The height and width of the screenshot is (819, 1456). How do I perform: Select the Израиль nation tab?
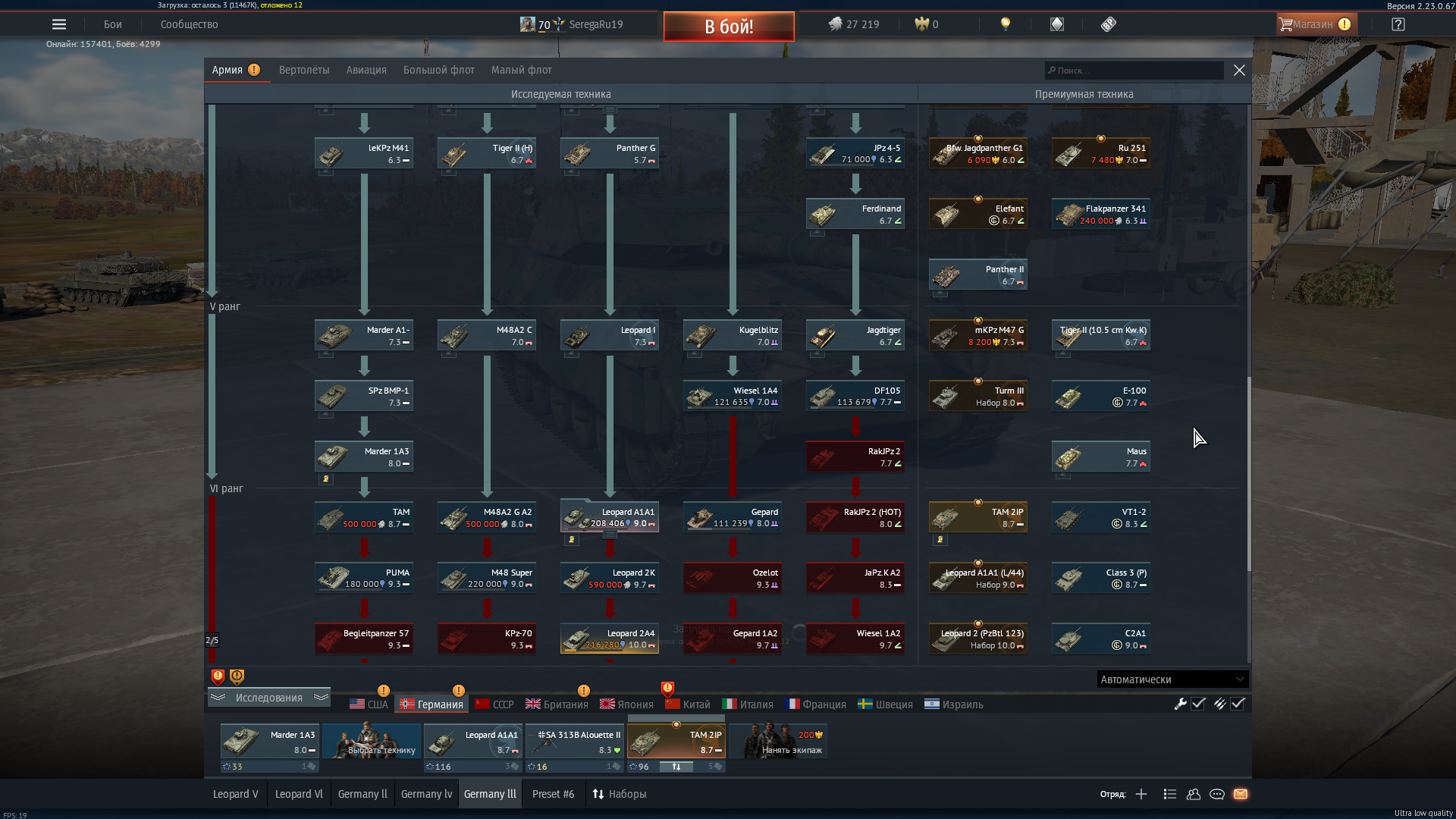coord(954,704)
